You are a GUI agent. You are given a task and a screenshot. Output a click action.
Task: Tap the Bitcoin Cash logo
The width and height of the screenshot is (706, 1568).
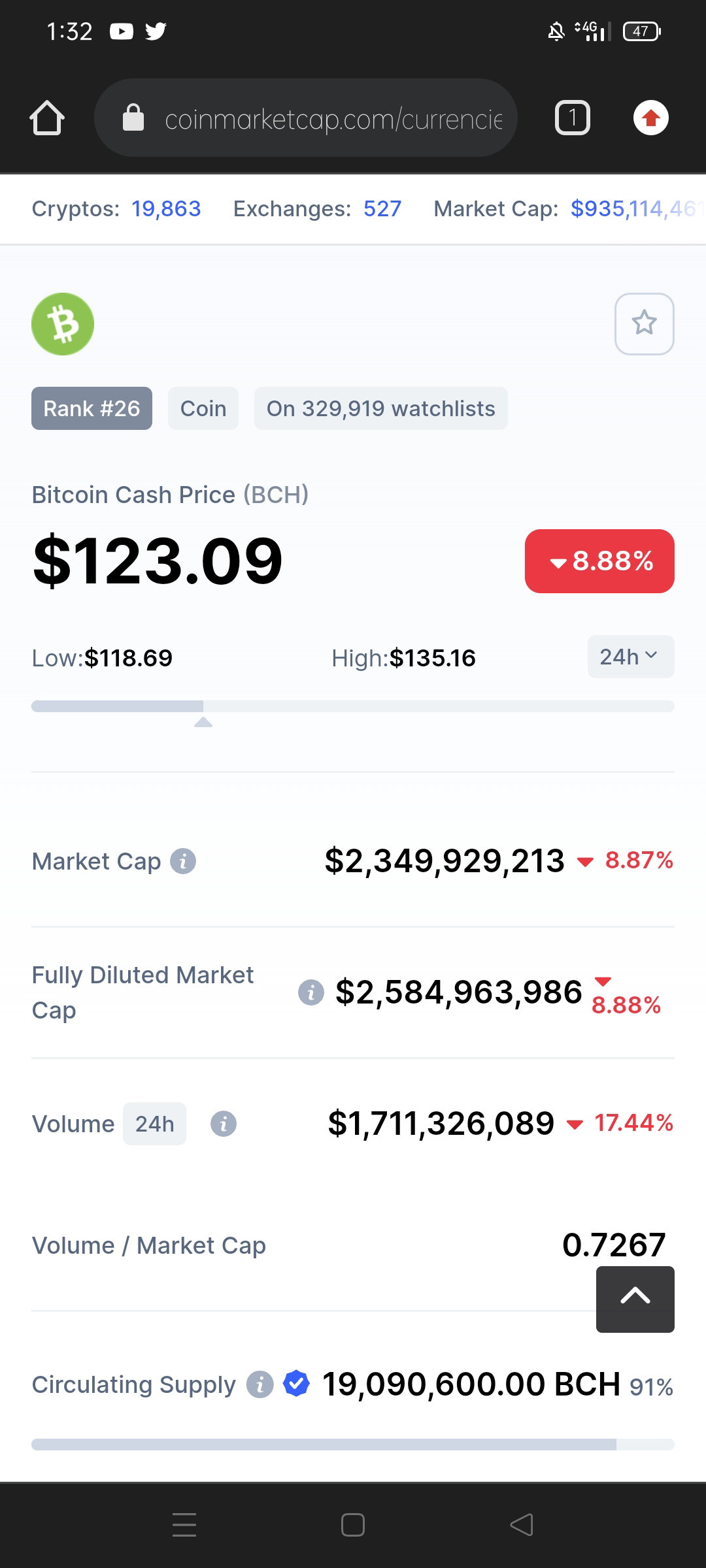click(x=63, y=324)
